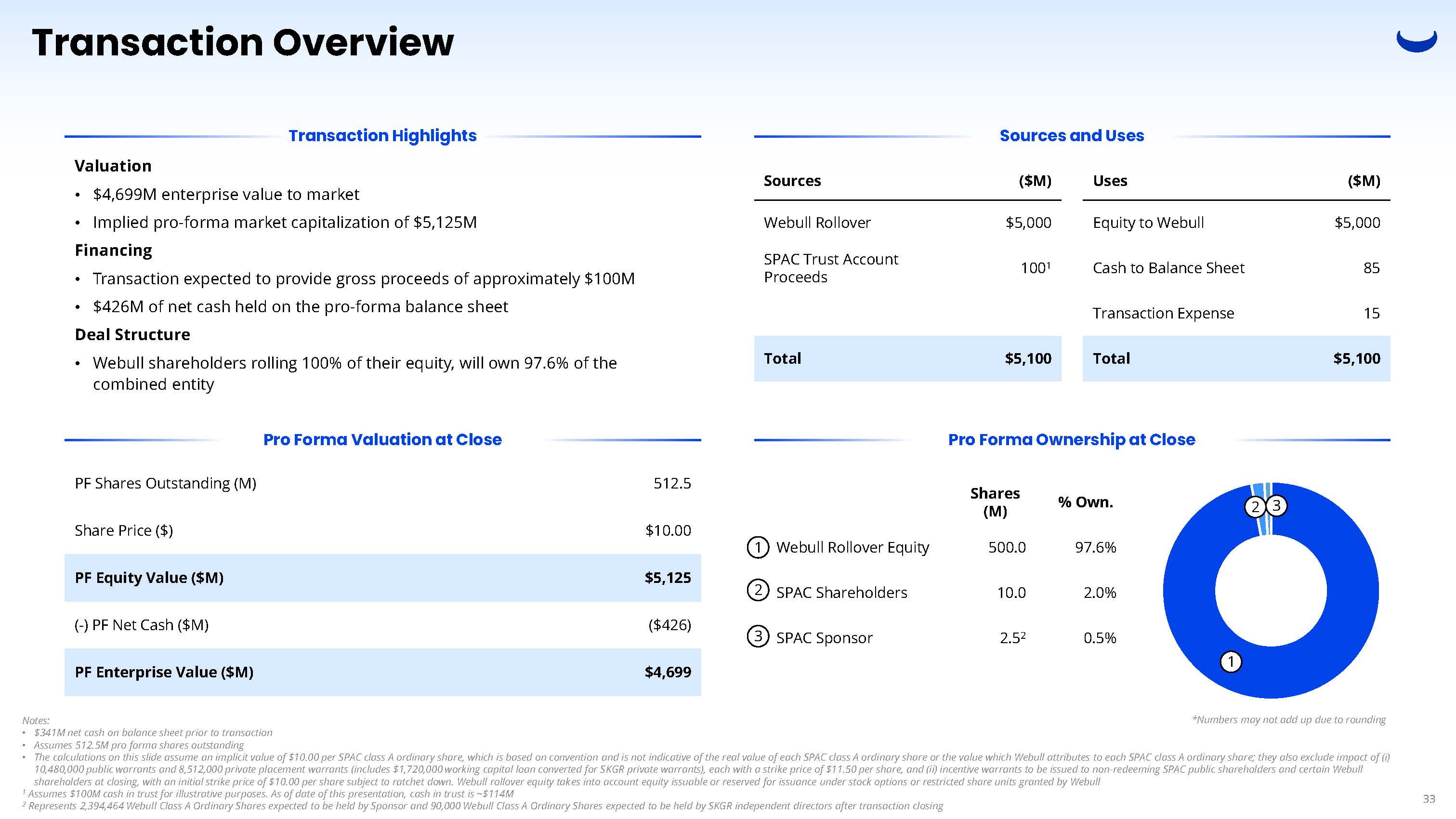Click the PF Enterprise Value highlighted row
This screenshot has width=1456, height=819.
click(382, 672)
